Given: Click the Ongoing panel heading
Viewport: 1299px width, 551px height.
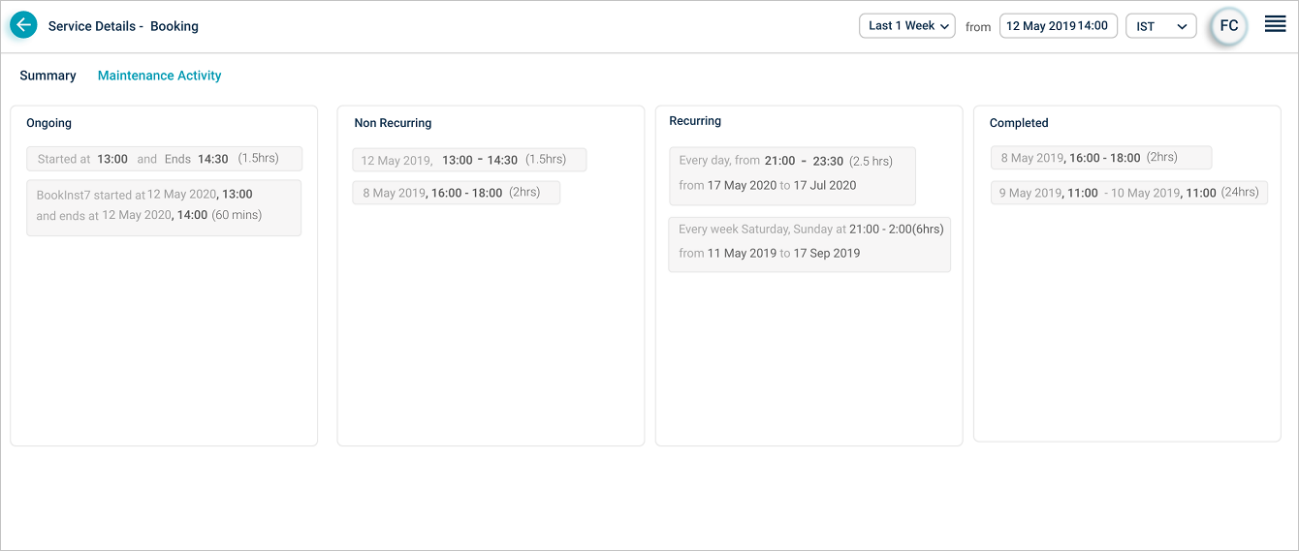Looking at the screenshot, I should pos(49,123).
